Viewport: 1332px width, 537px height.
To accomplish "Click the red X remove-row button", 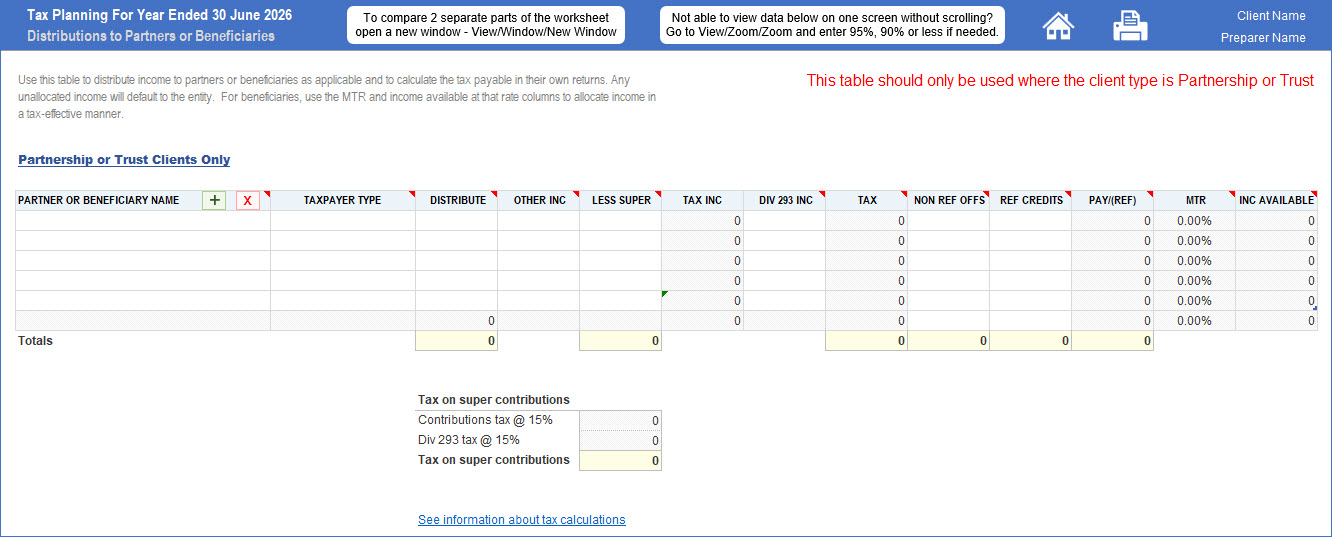I will (x=248, y=200).
